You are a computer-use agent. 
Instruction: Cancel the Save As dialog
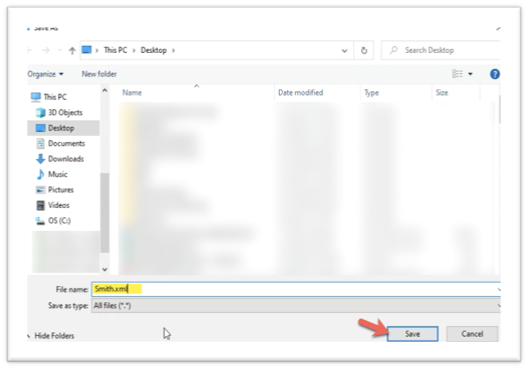tap(472, 334)
